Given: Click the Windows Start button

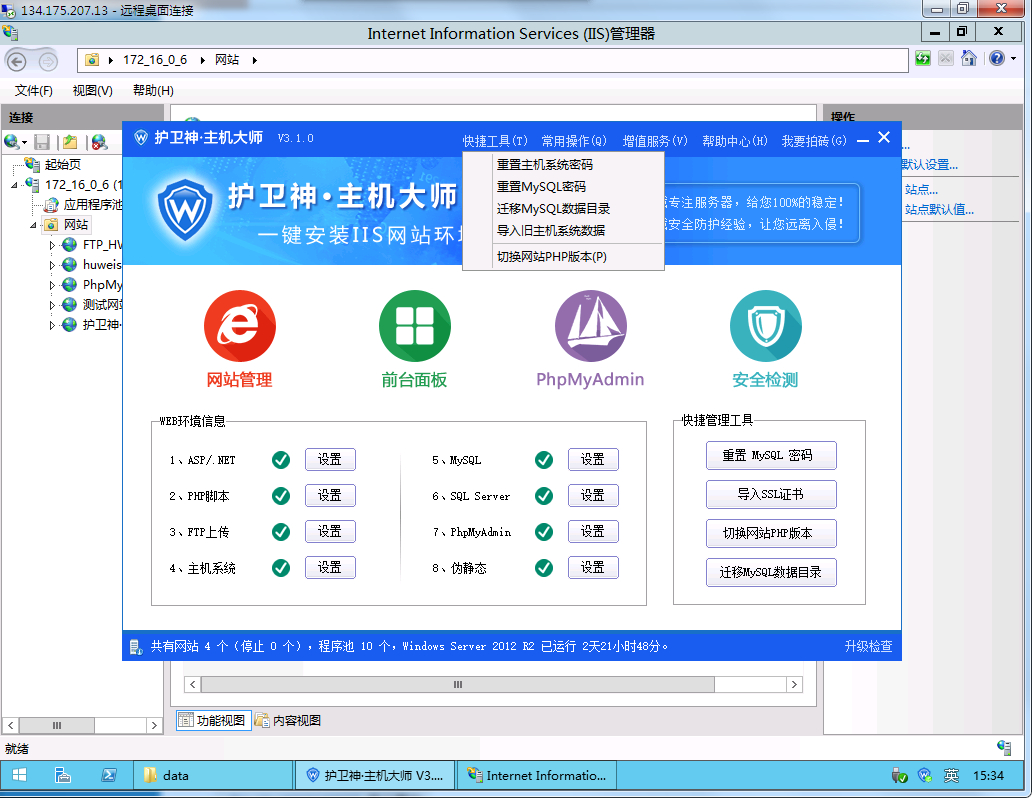Looking at the screenshot, I should (x=19, y=775).
